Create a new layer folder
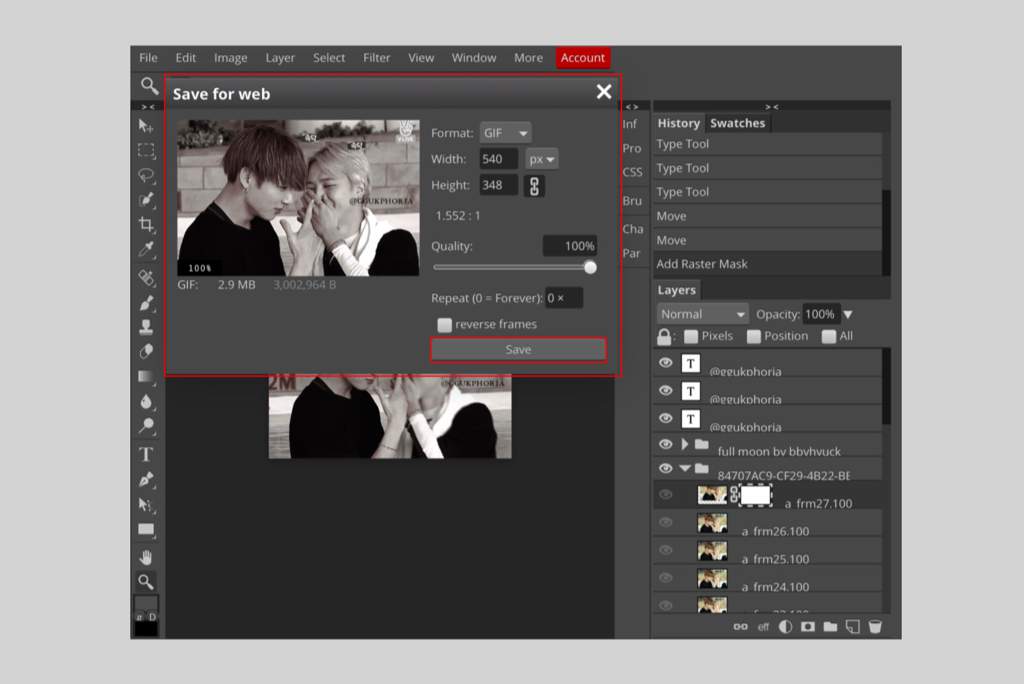Viewport: 1024px width, 684px height. click(830, 627)
